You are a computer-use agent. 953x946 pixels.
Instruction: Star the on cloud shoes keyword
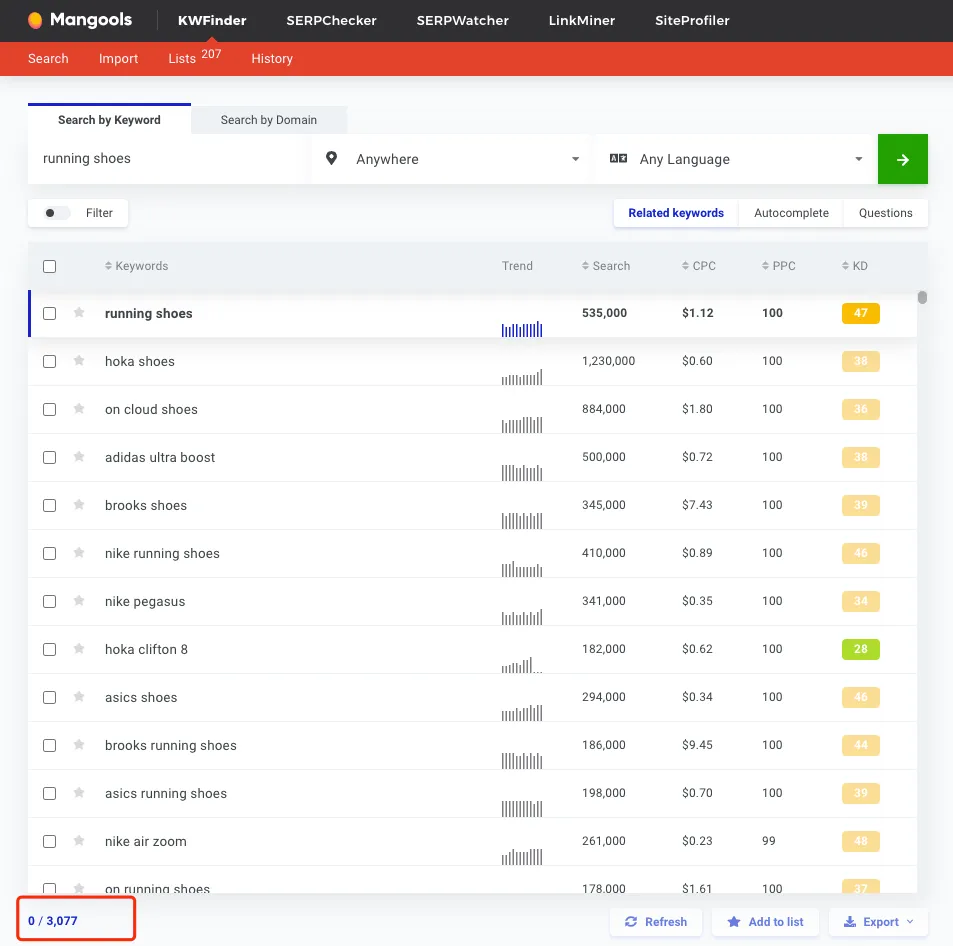tap(79, 409)
